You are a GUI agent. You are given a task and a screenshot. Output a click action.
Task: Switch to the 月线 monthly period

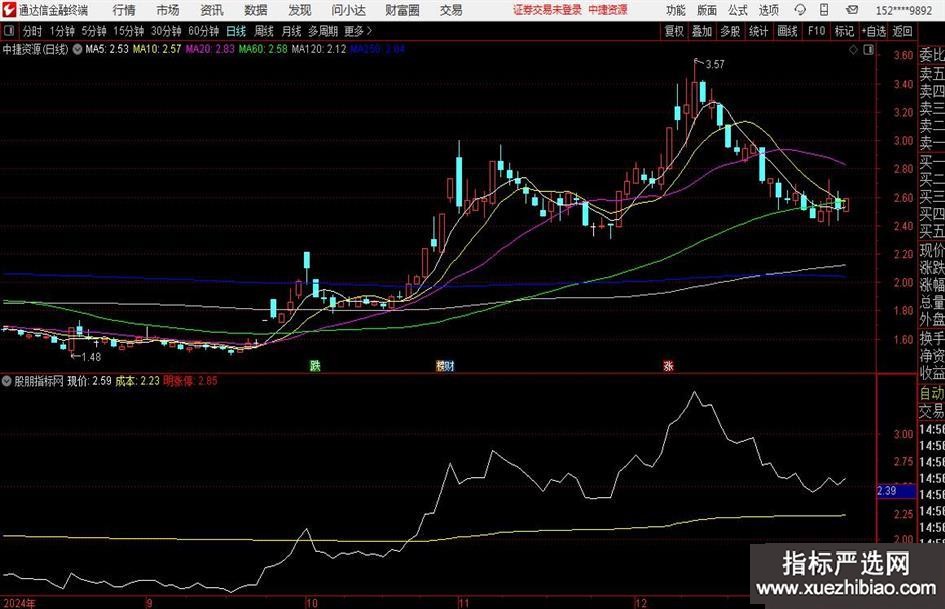tap(292, 31)
